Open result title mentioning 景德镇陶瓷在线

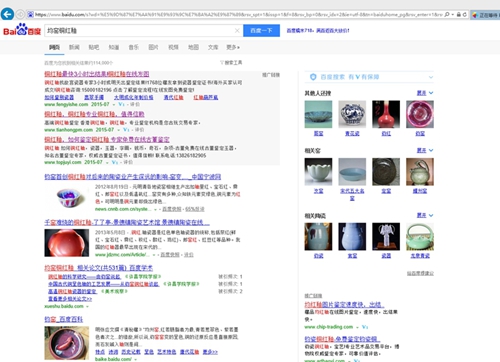[127, 222]
